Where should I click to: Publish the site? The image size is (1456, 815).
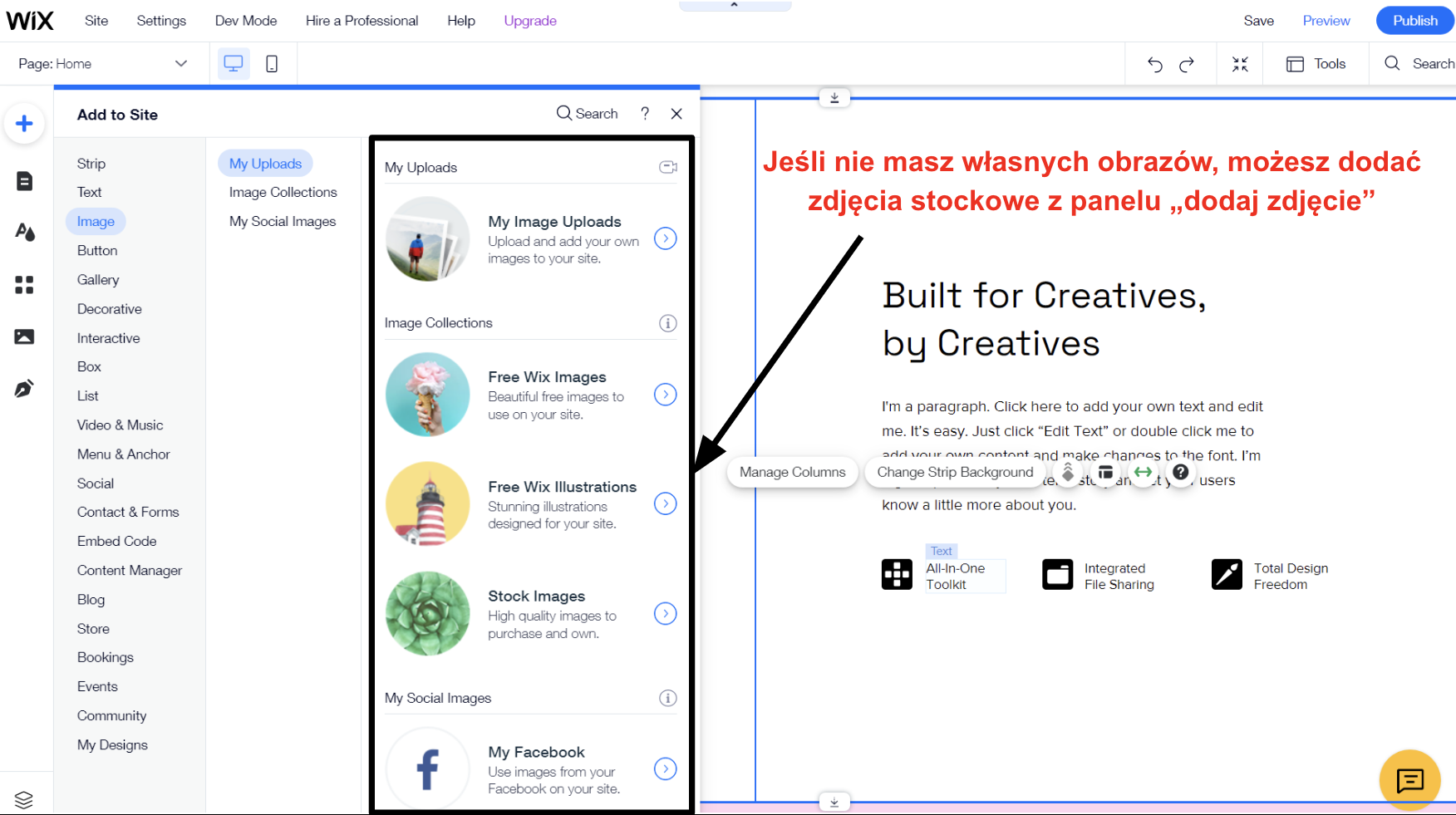point(1415,21)
